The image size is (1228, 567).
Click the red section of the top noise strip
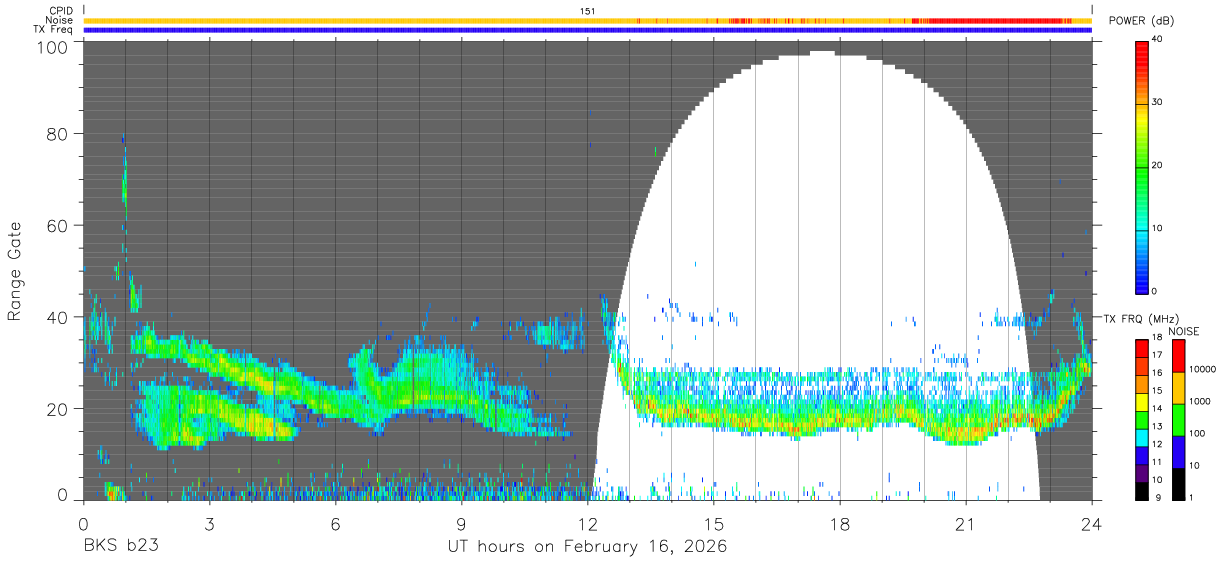(x=995, y=20)
